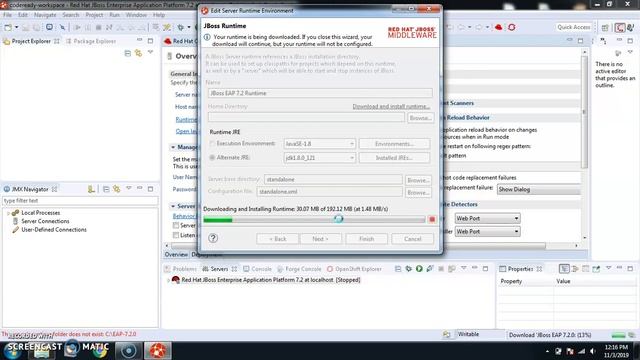Click the Red Hat Central cloud icon in the toolbar
640x360 pixels.
click(x=498, y=27)
